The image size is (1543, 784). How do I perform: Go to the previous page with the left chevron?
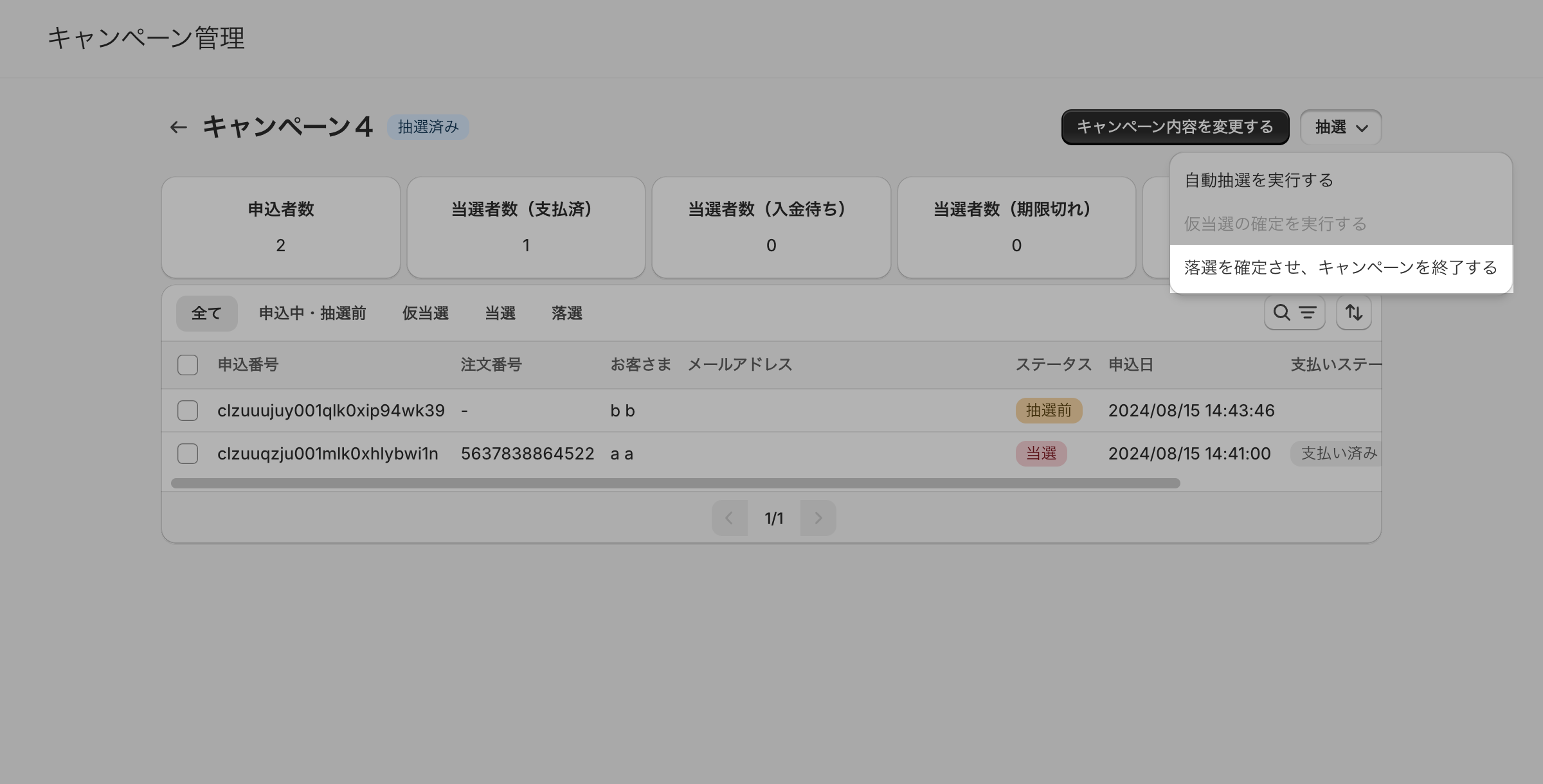pos(729,518)
